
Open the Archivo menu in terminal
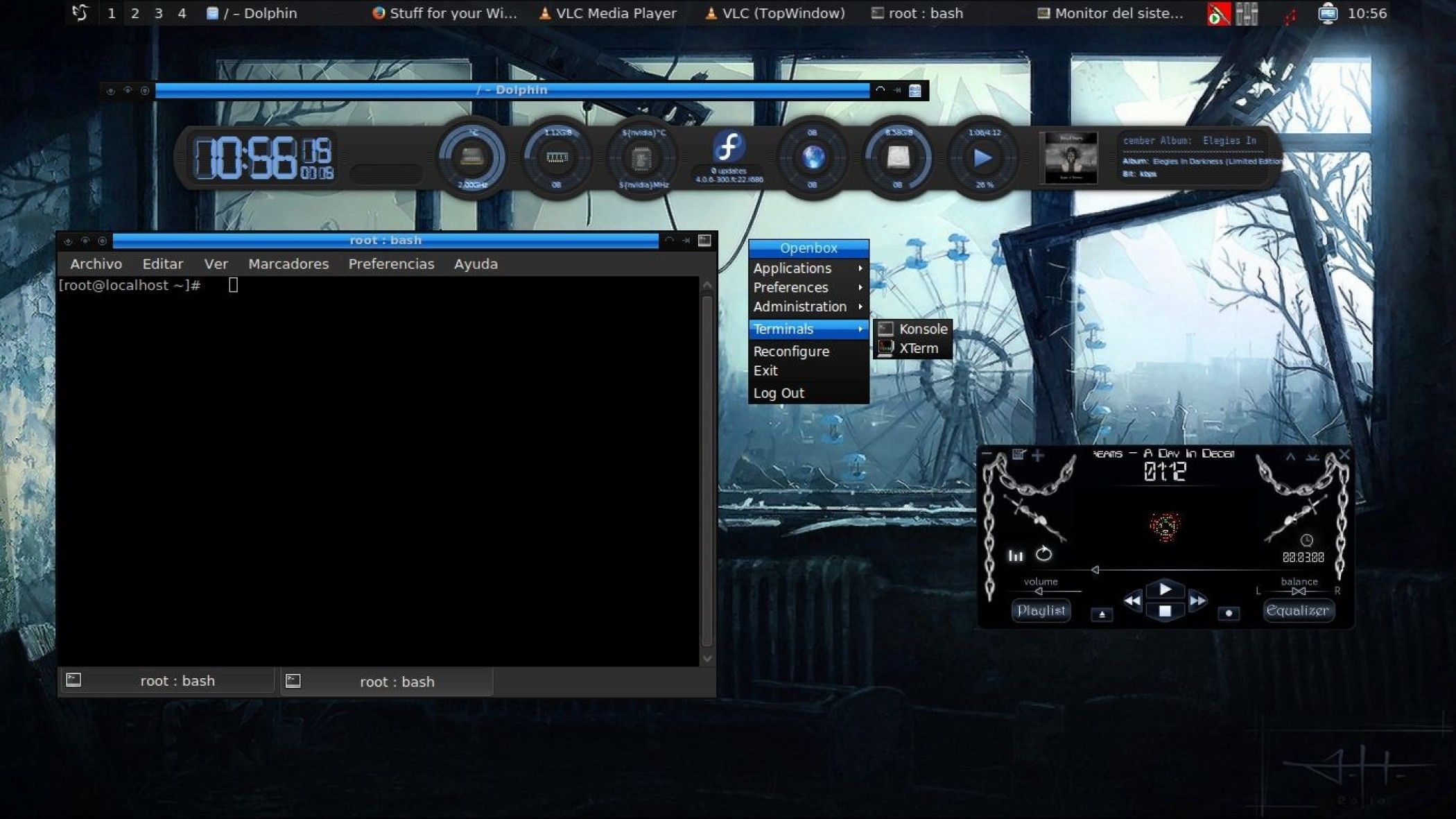[x=96, y=264]
